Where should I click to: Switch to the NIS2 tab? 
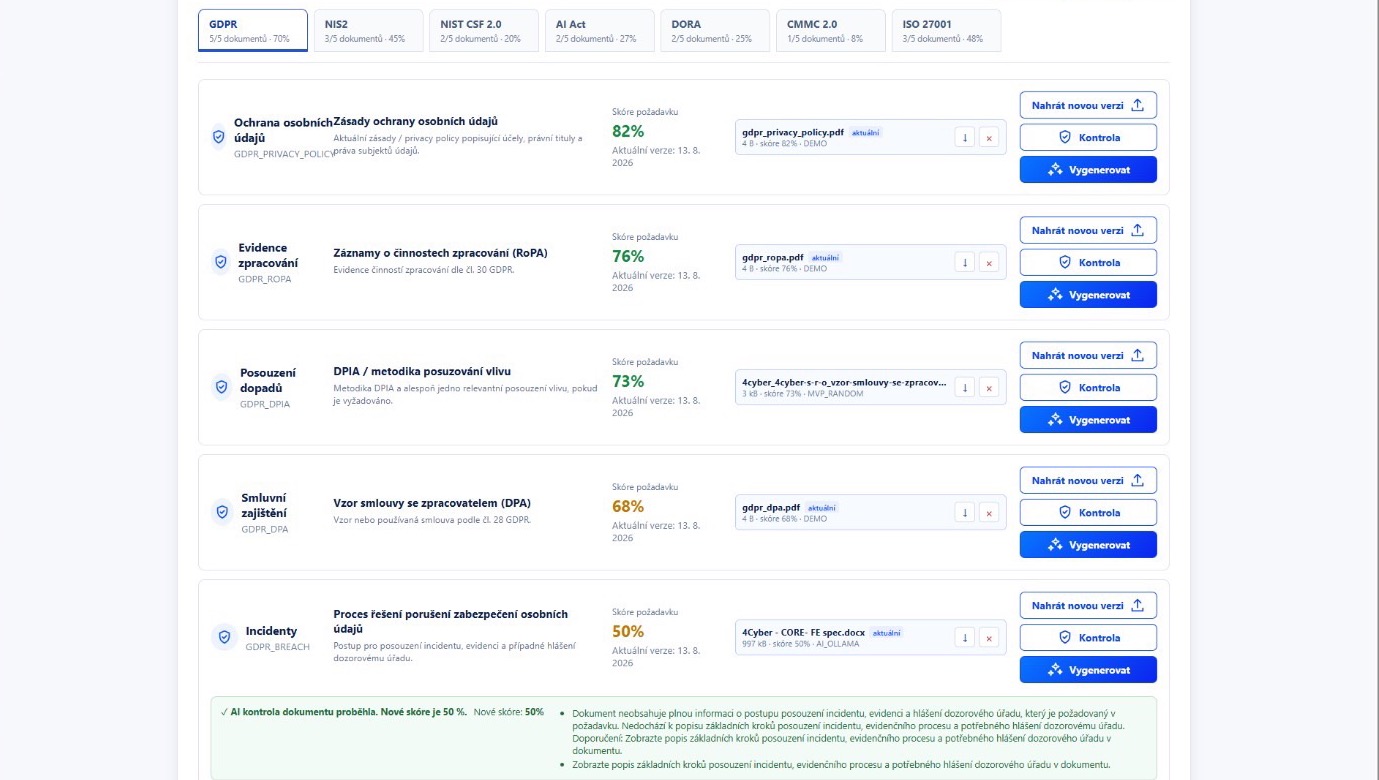click(x=368, y=30)
